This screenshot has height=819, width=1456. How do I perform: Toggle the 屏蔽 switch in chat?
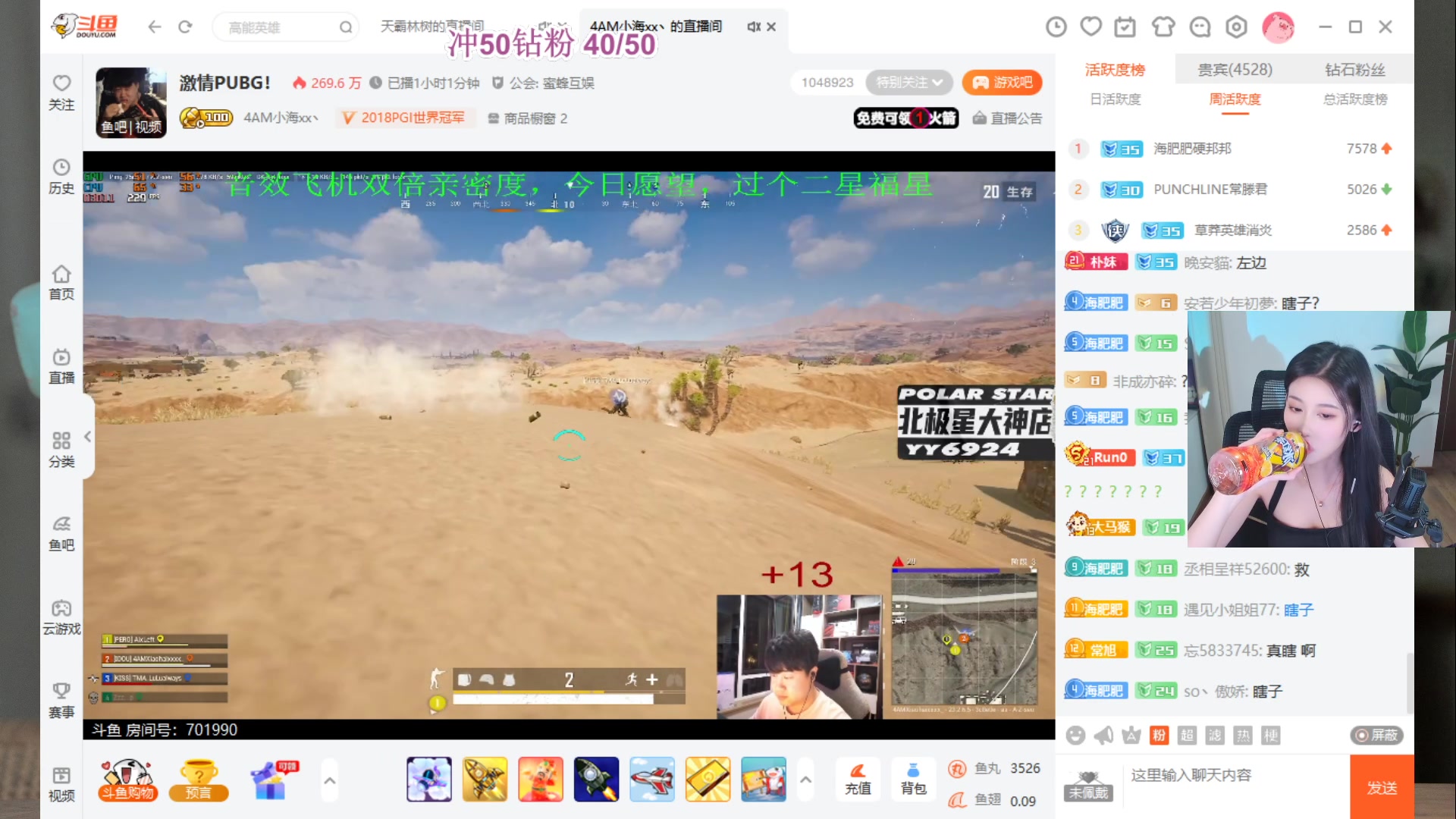point(1376,735)
